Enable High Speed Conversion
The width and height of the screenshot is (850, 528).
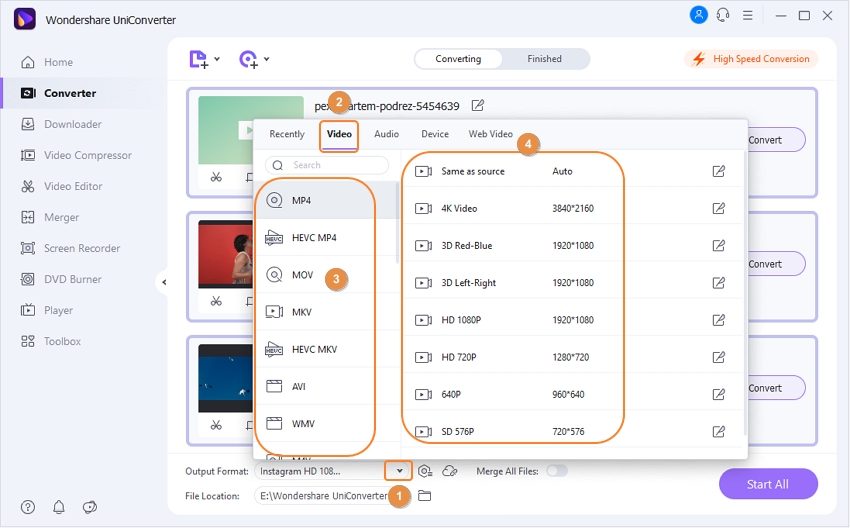(x=751, y=59)
